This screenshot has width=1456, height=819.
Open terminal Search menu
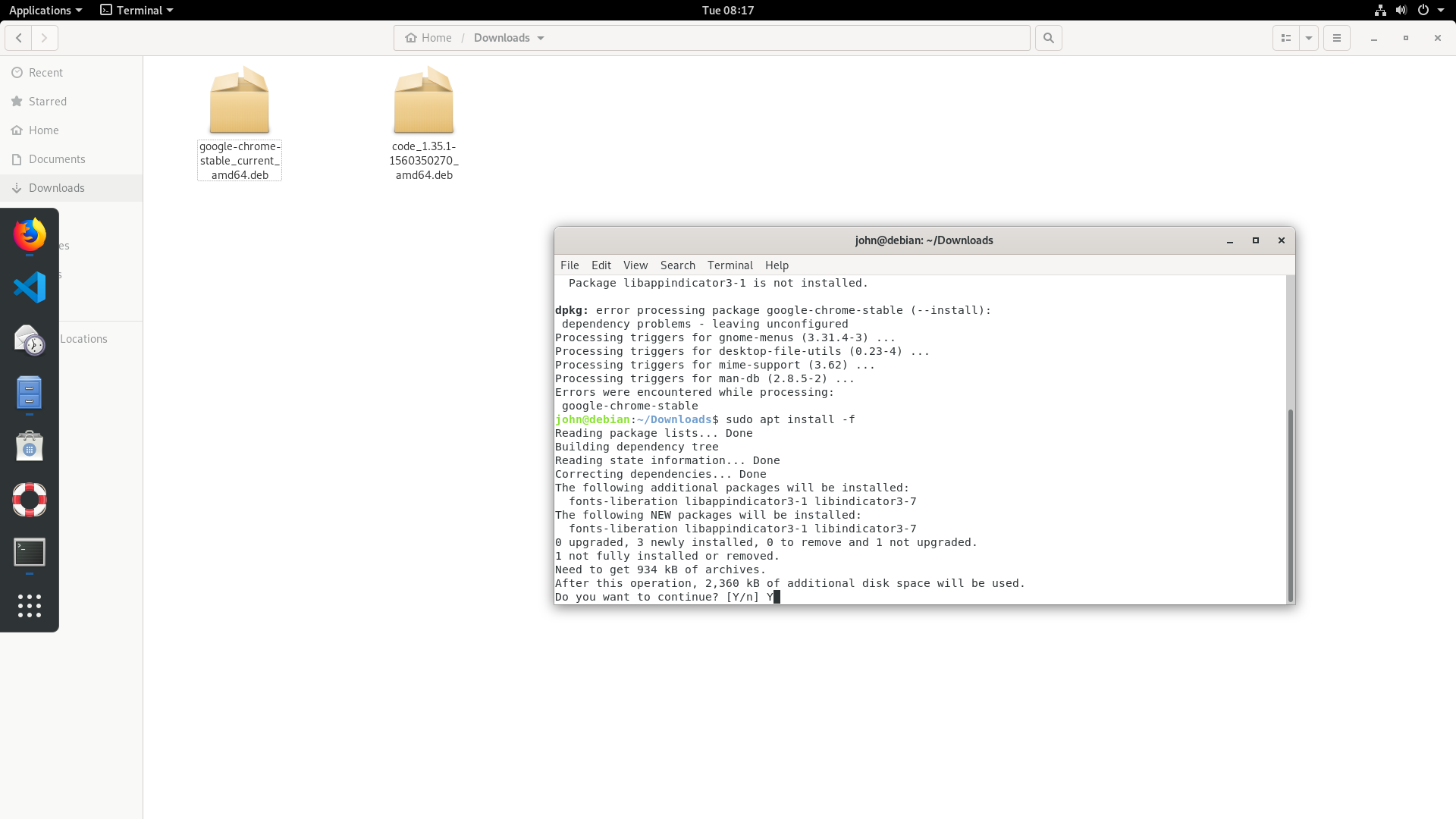[x=678, y=265]
